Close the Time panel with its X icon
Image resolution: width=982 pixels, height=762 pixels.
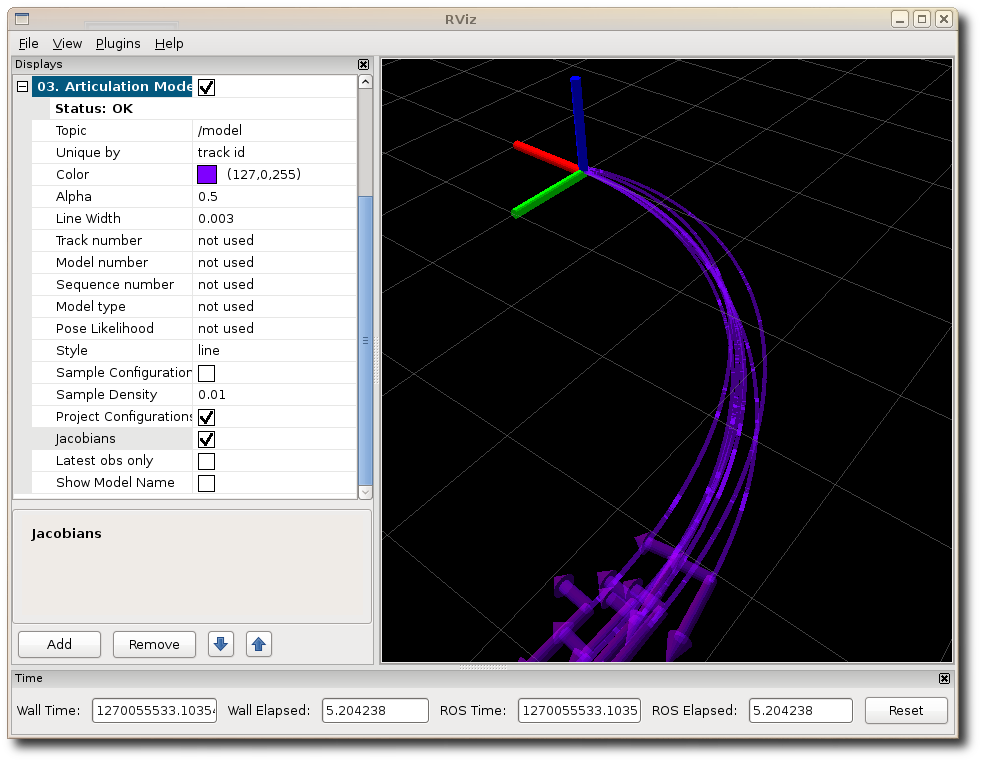click(x=944, y=678)
